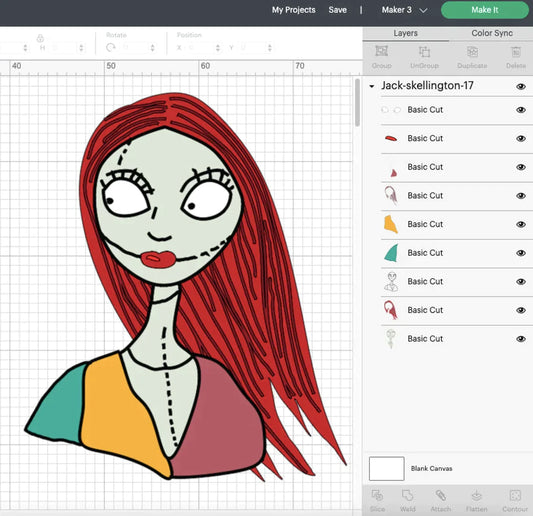Click the Duplicate icon
Viewport: 533px width, 516px height.
pos(472,52)
